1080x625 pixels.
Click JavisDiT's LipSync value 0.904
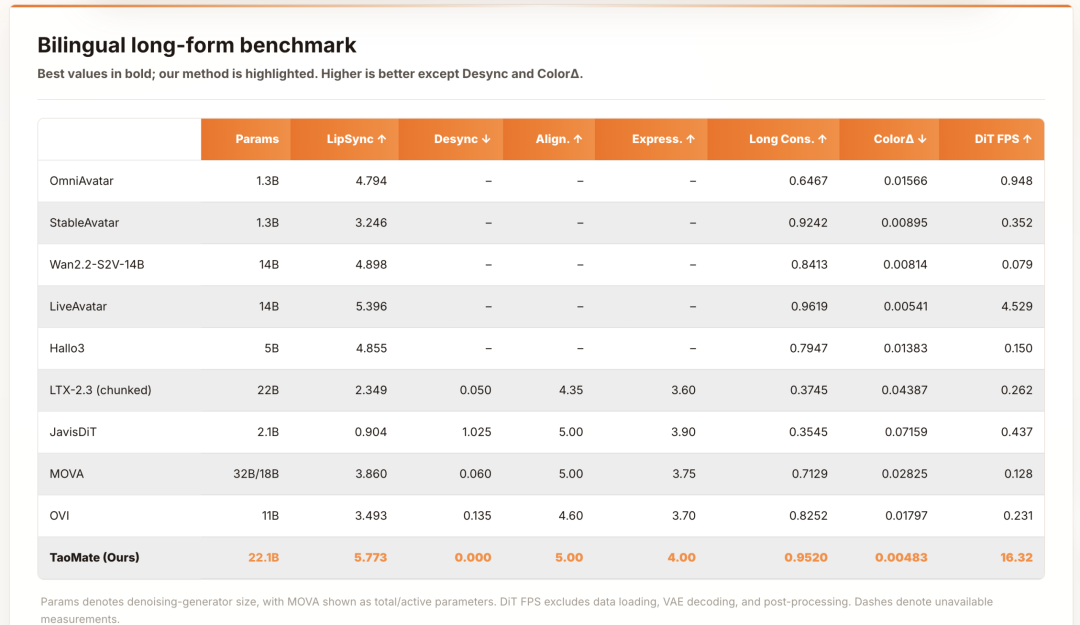[x=371, y=432]
